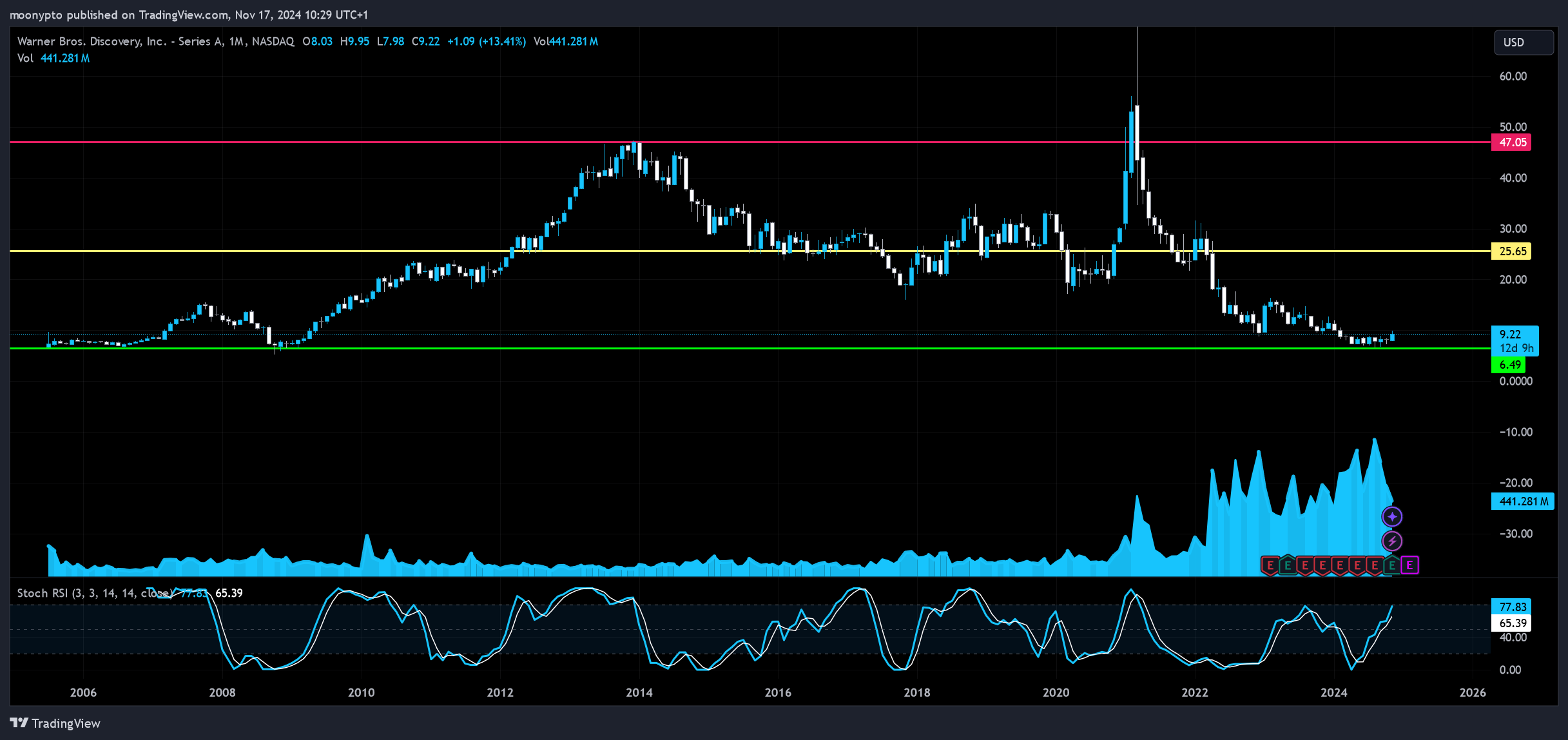Select the green 6.49 price label
This screenshot has height=740, width=1568.
(x=1509, y=365)
